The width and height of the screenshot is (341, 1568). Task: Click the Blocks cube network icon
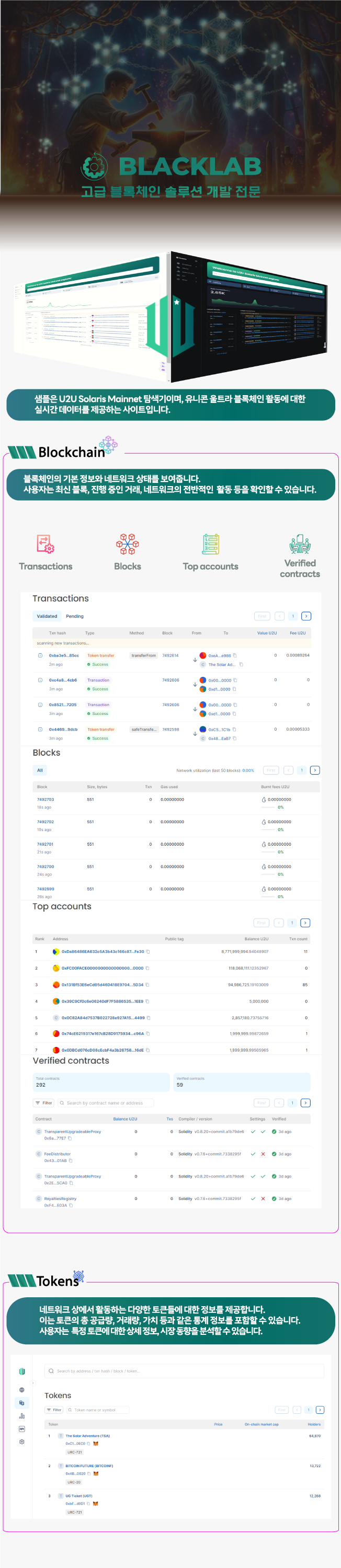[x=128, y=544]
